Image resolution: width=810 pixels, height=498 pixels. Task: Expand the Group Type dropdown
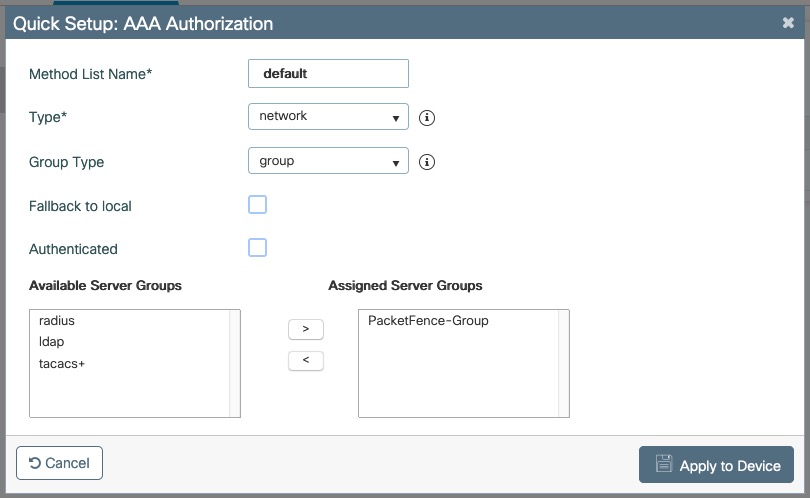click(x=328, y=161)
